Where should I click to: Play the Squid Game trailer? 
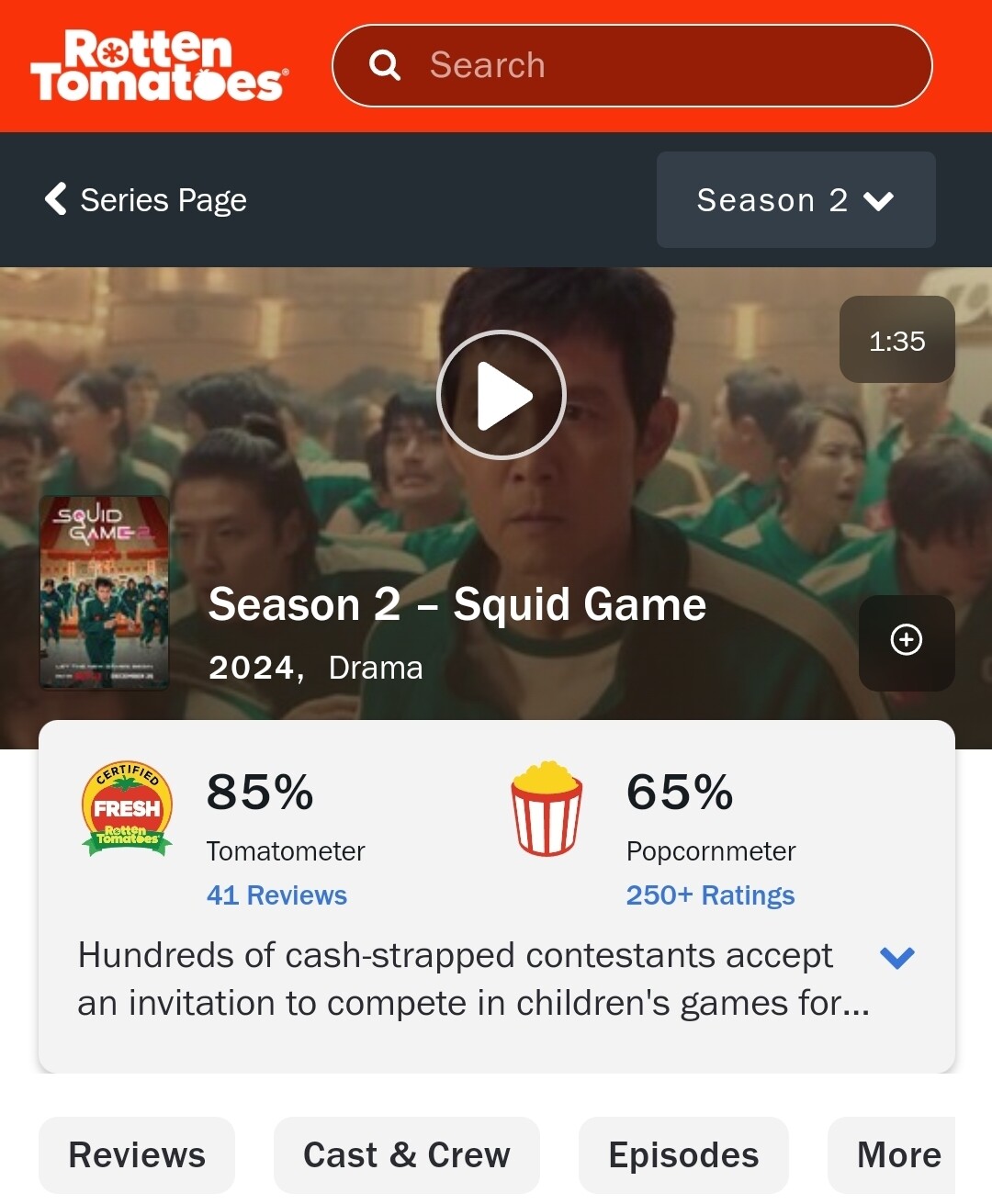[502, 395]
